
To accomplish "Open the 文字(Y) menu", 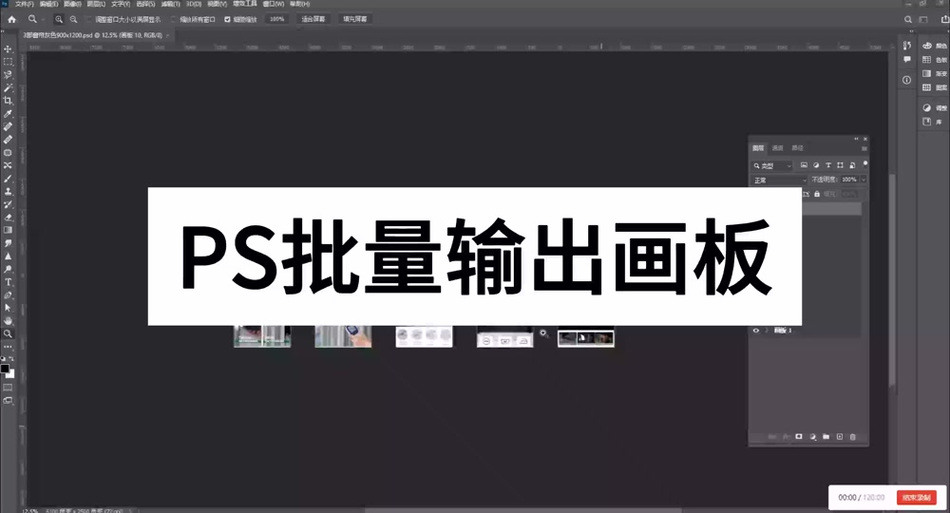I will [121, 4].
